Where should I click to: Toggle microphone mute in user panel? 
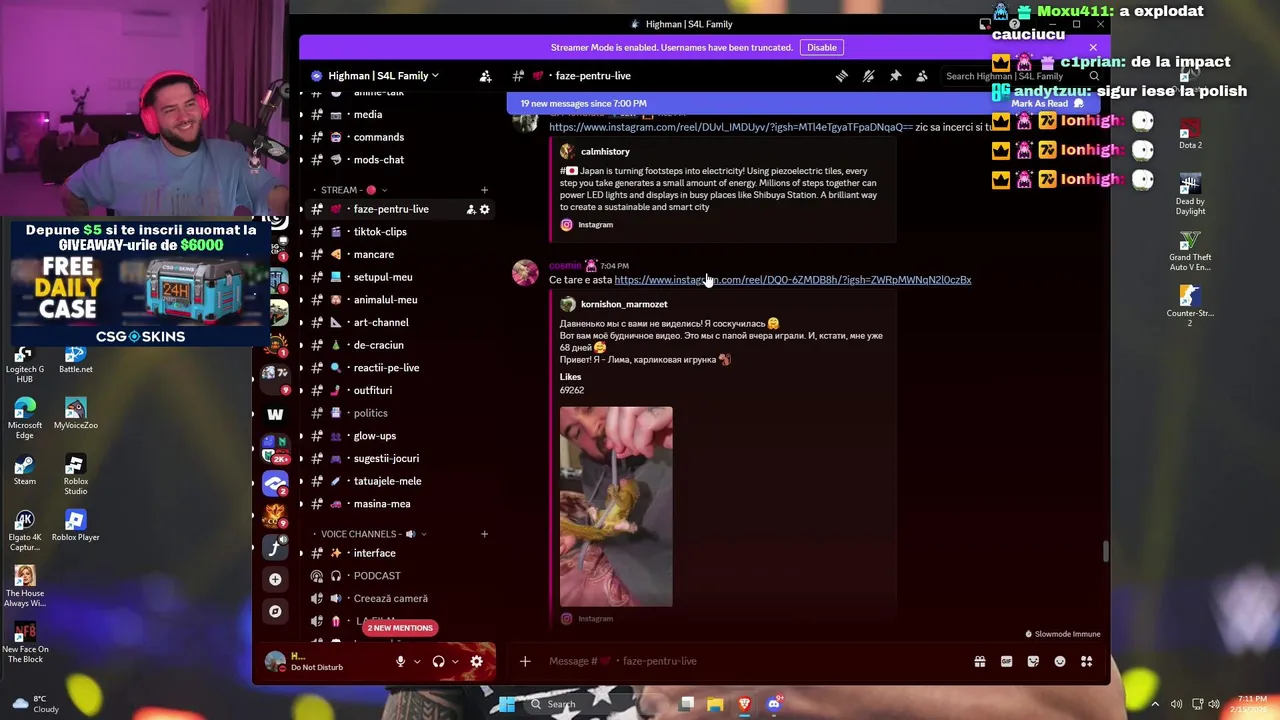400,661
